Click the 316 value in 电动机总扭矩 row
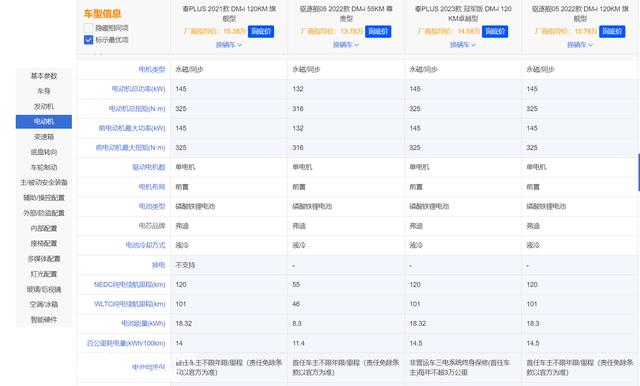The height and width of the screenshot is (386, 640). point(298,109)
